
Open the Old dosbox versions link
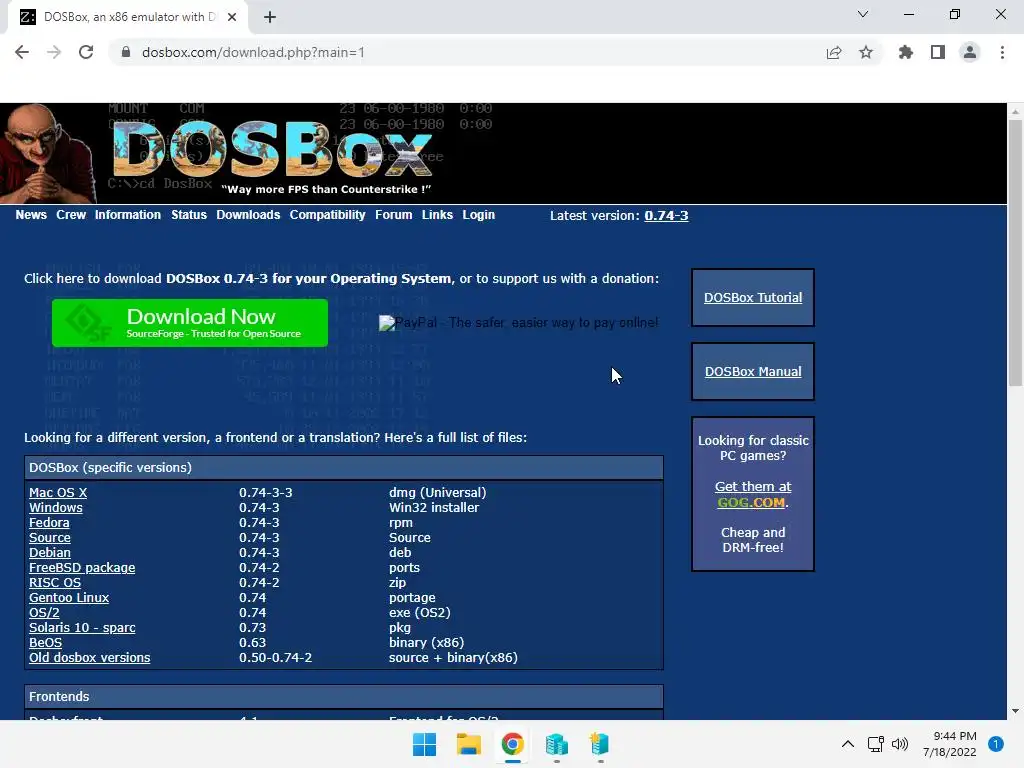89,658
